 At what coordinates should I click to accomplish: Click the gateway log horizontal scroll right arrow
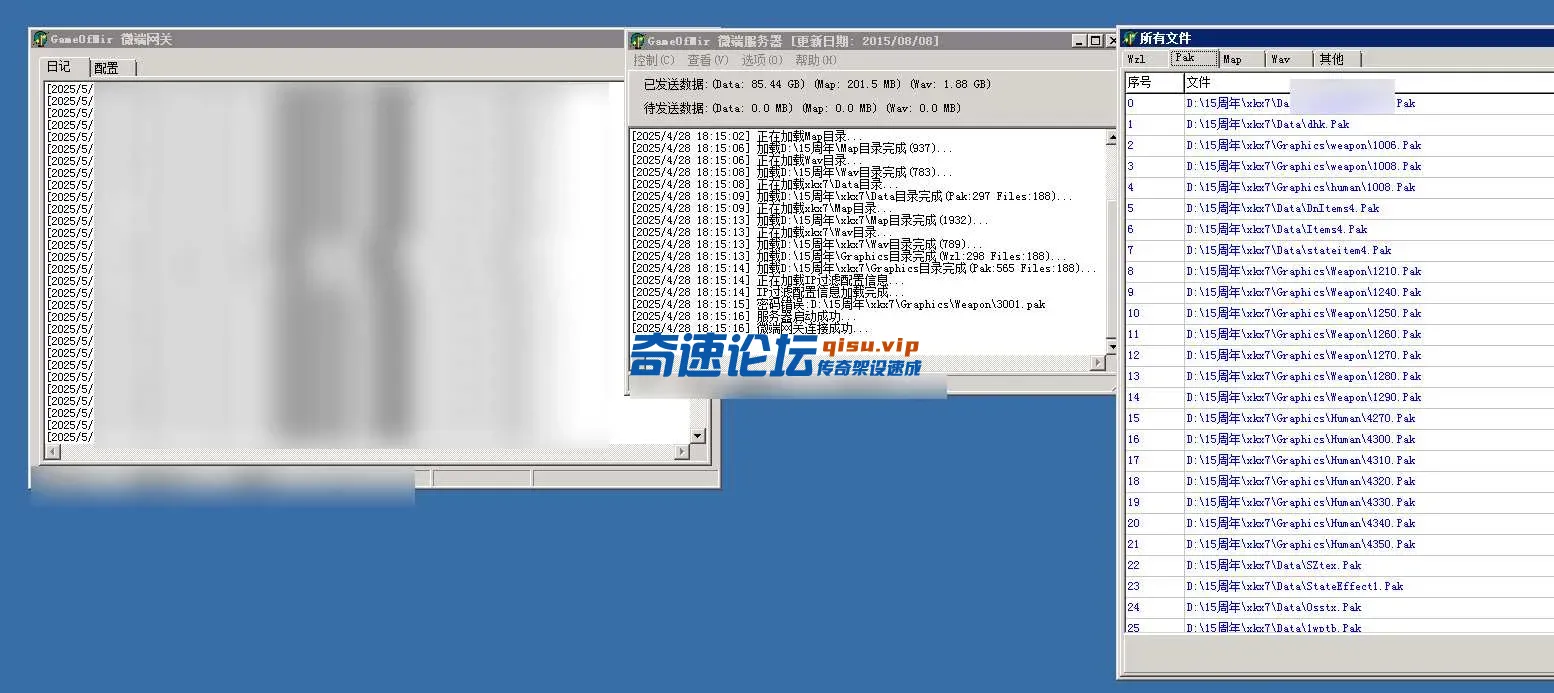682,452
